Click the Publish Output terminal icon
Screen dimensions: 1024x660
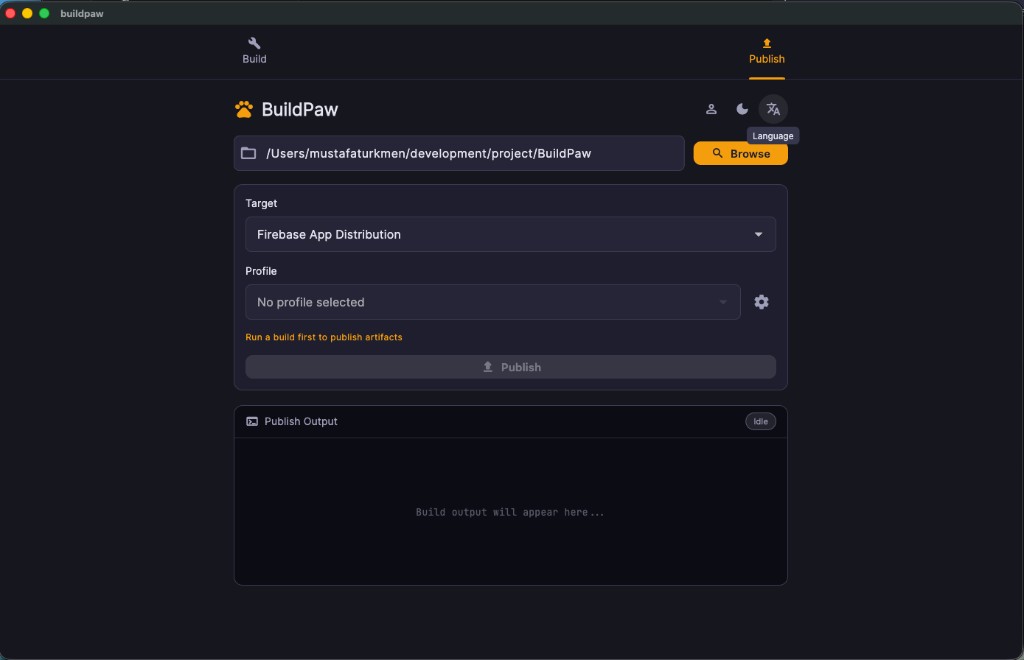point(252,421)
